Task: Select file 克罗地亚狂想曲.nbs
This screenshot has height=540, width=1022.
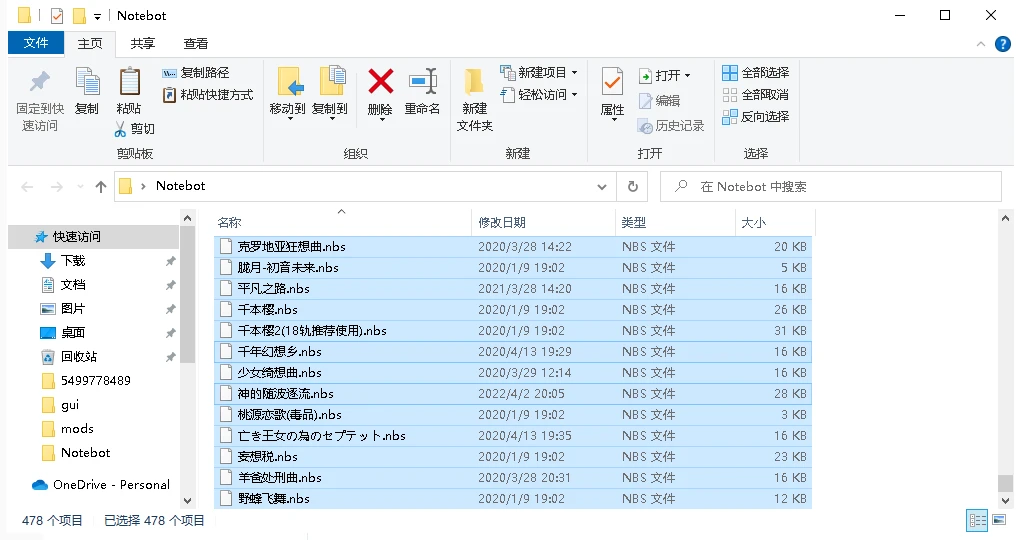Action: pos(512,247)
